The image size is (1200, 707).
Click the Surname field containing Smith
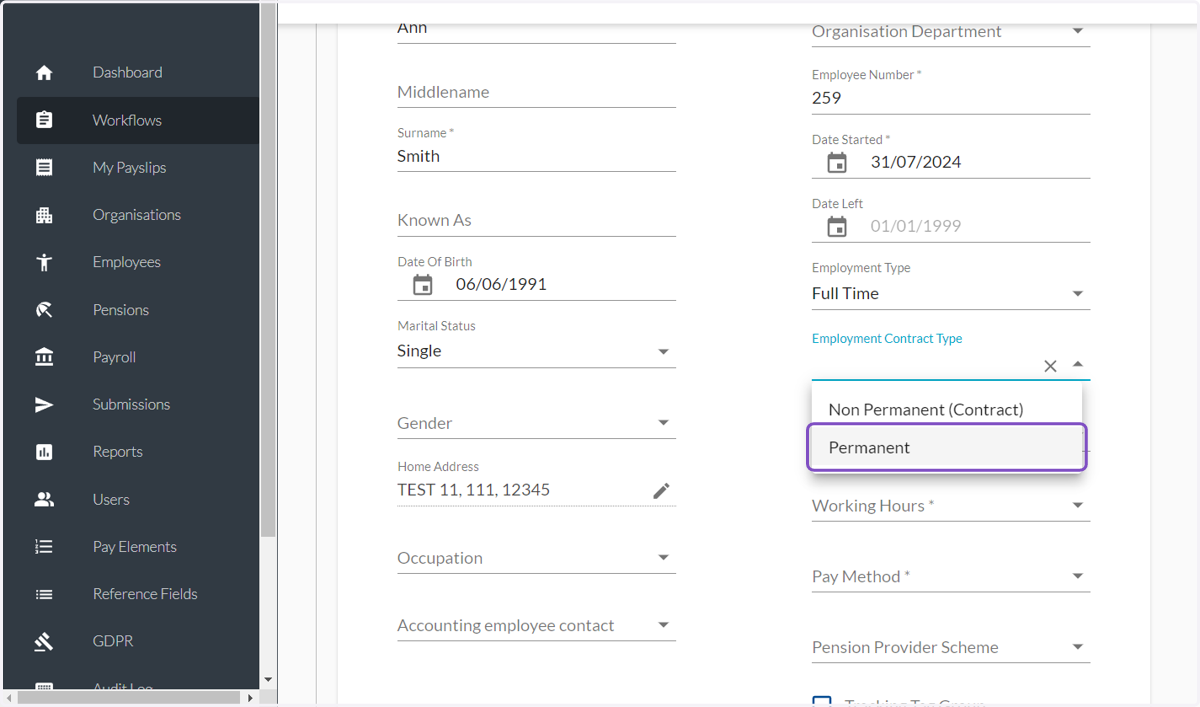click(x=536, y=156)
